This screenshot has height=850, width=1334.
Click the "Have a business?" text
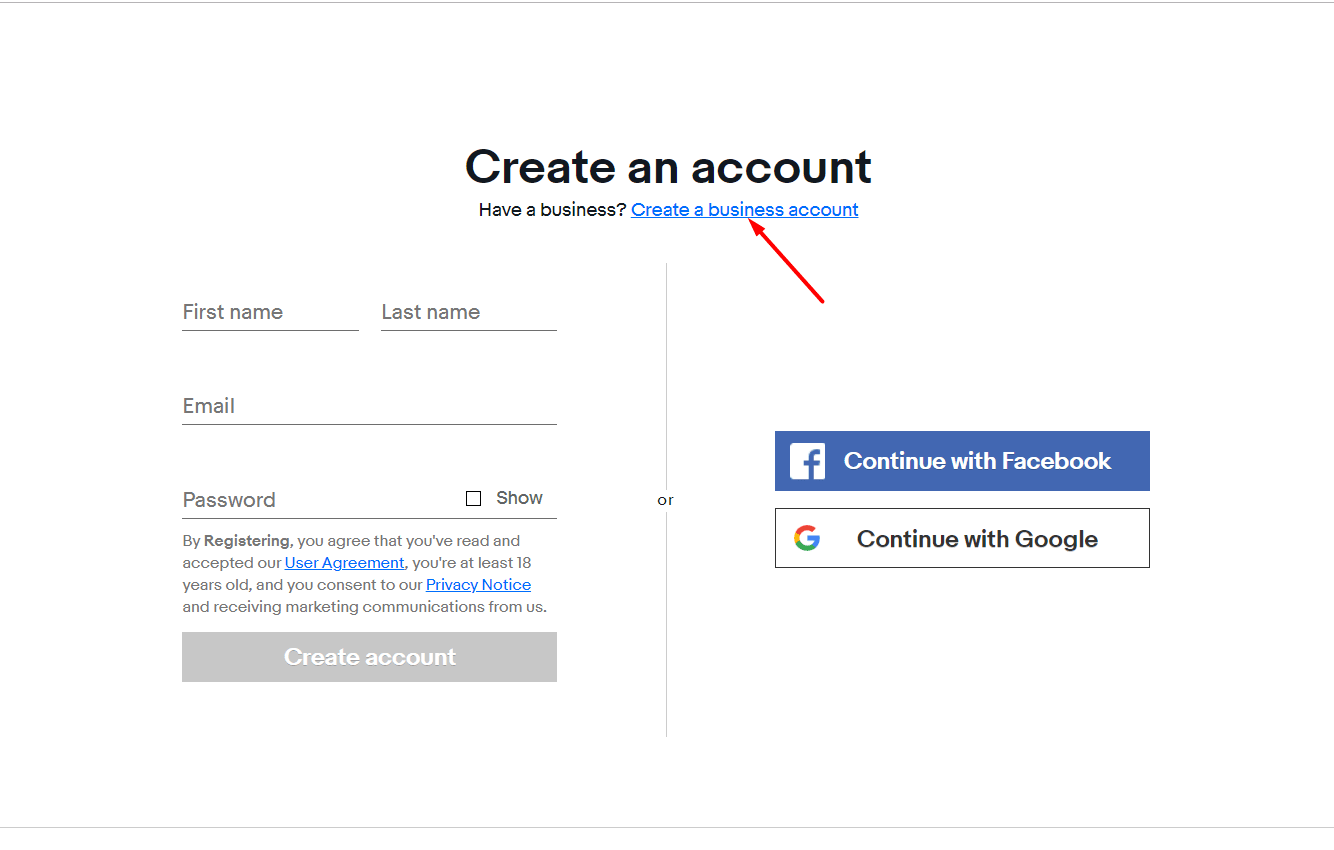click(x=552, y=210)
